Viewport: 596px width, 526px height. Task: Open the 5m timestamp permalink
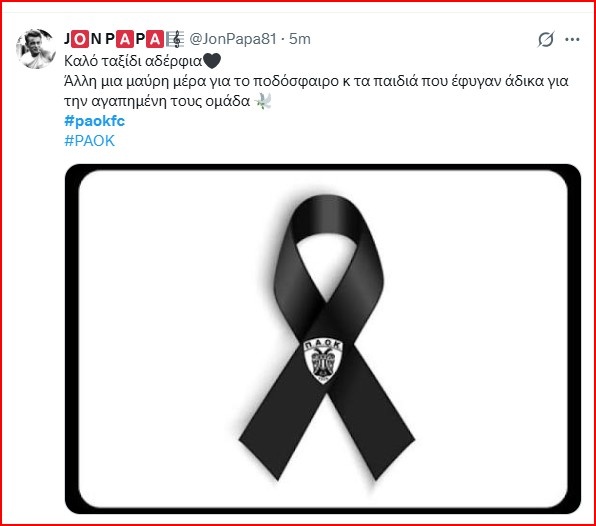click(x=300, y=39)
